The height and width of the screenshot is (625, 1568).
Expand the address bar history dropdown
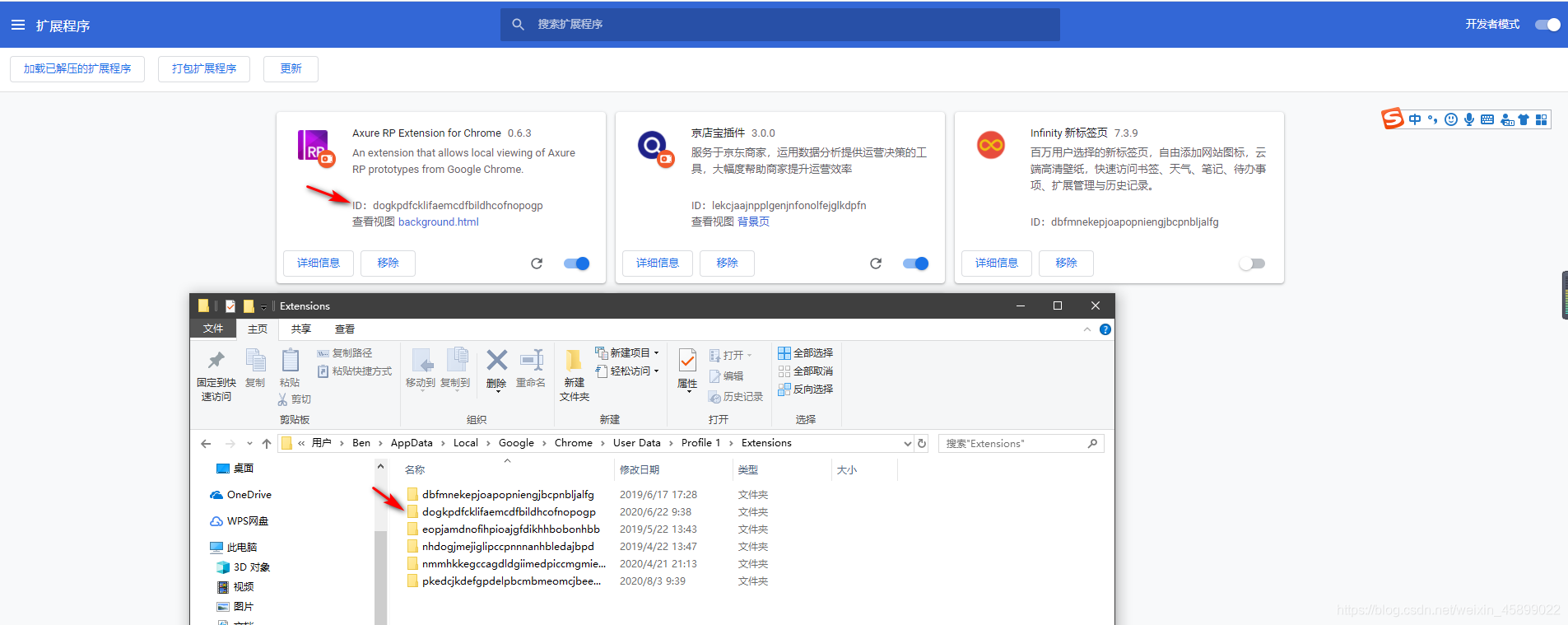click(907, 443)
